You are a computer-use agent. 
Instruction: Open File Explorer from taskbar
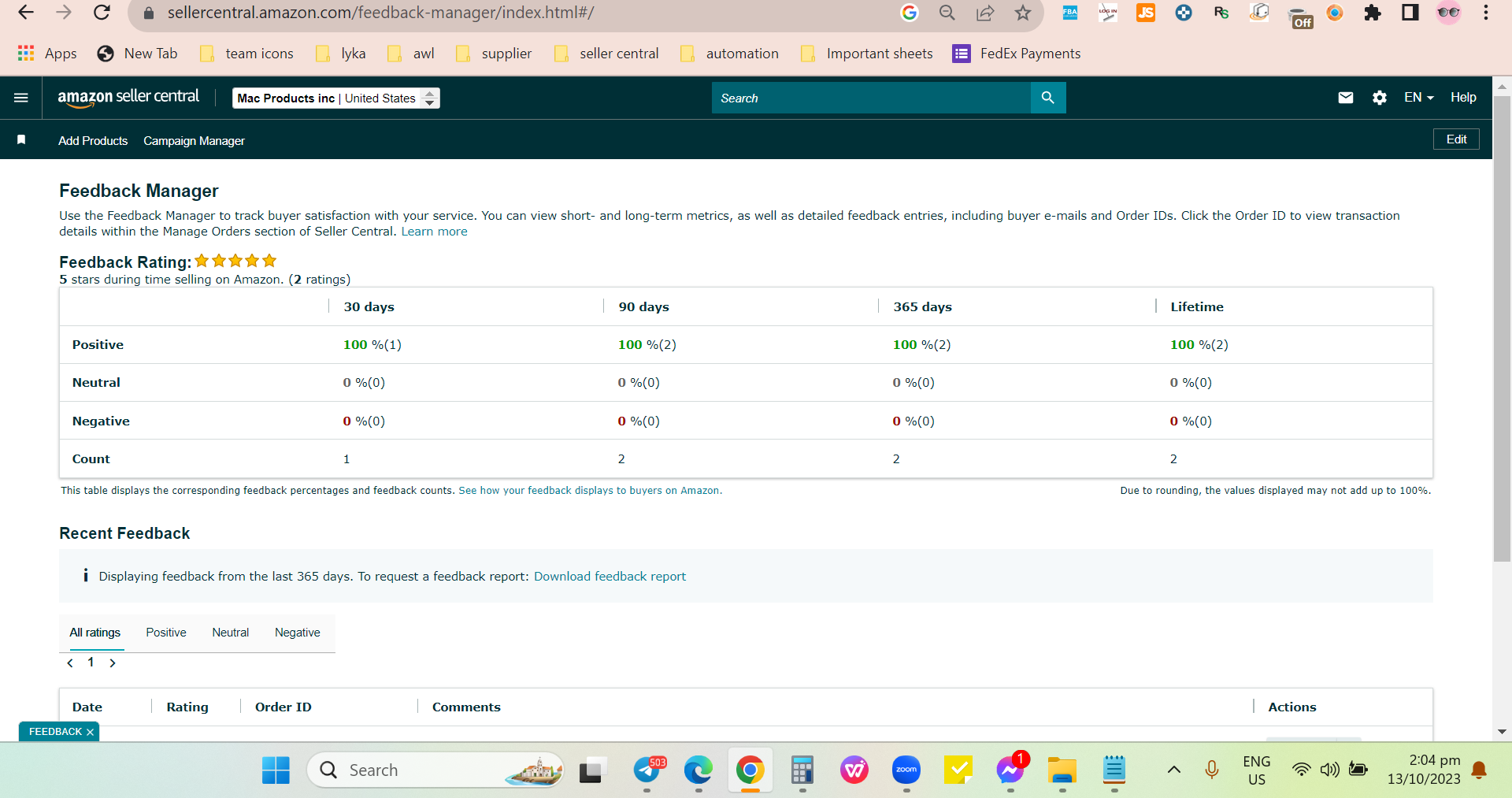point(1062,770)
